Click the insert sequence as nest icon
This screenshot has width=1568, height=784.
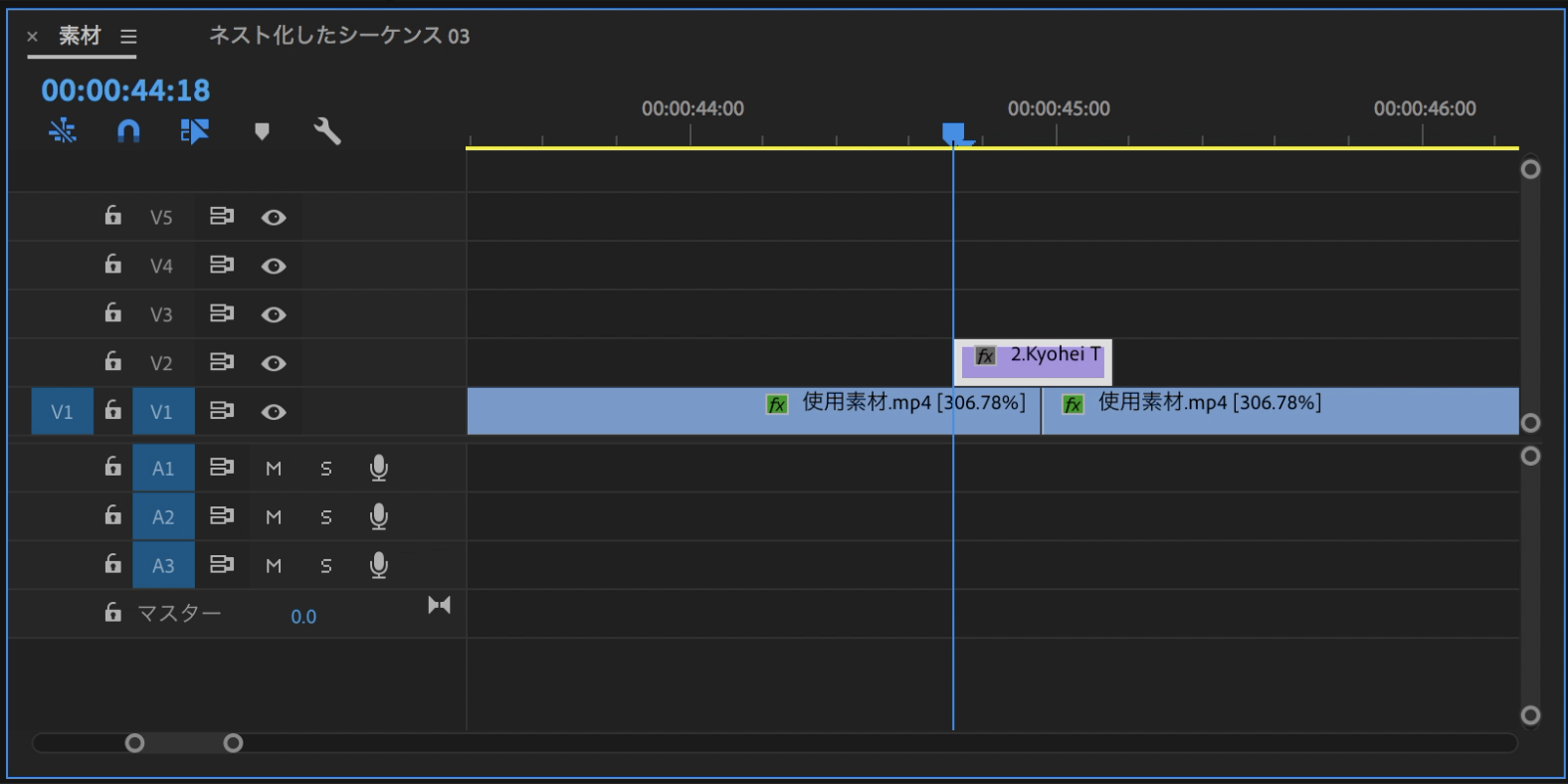(63, 131)
